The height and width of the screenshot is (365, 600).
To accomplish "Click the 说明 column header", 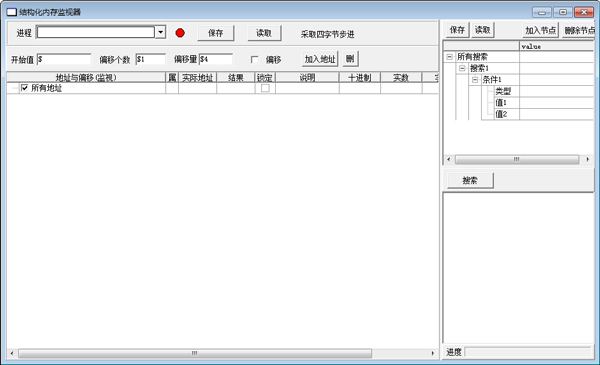I will point(307,78).
